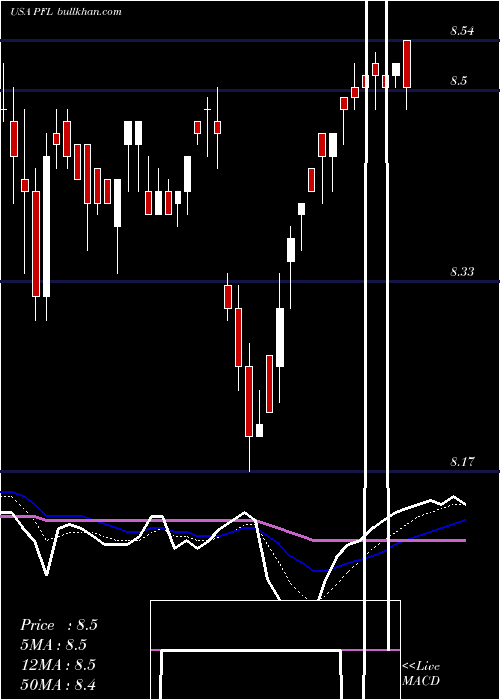Image resolution: width=500 pixels, height=700 pixels.
Task: Click the 8.33 price level label
Action: coord(462,271)
